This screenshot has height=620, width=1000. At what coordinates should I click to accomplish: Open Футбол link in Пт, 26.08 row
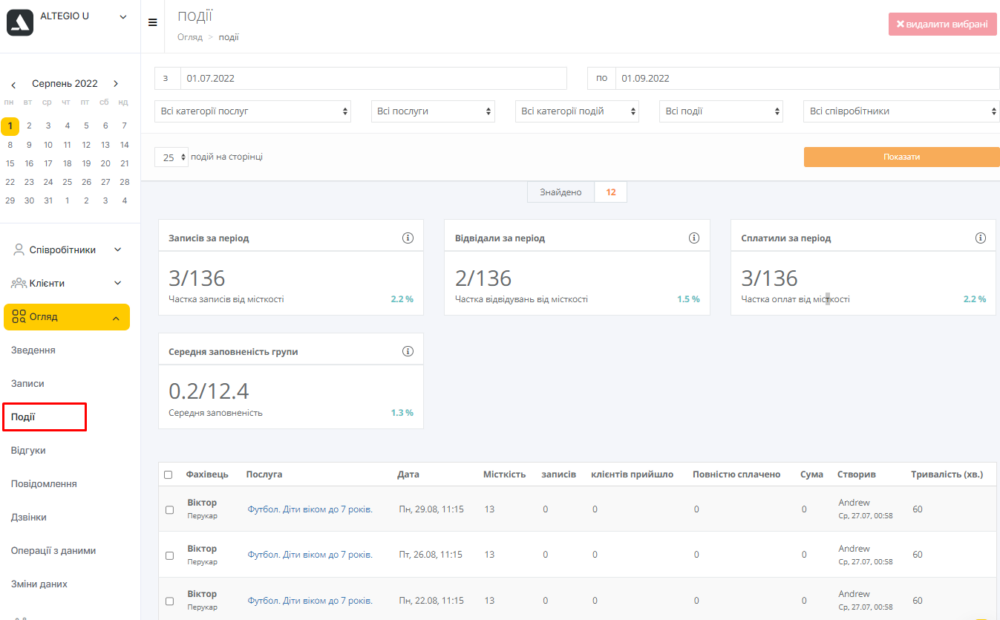click(310, 555)
